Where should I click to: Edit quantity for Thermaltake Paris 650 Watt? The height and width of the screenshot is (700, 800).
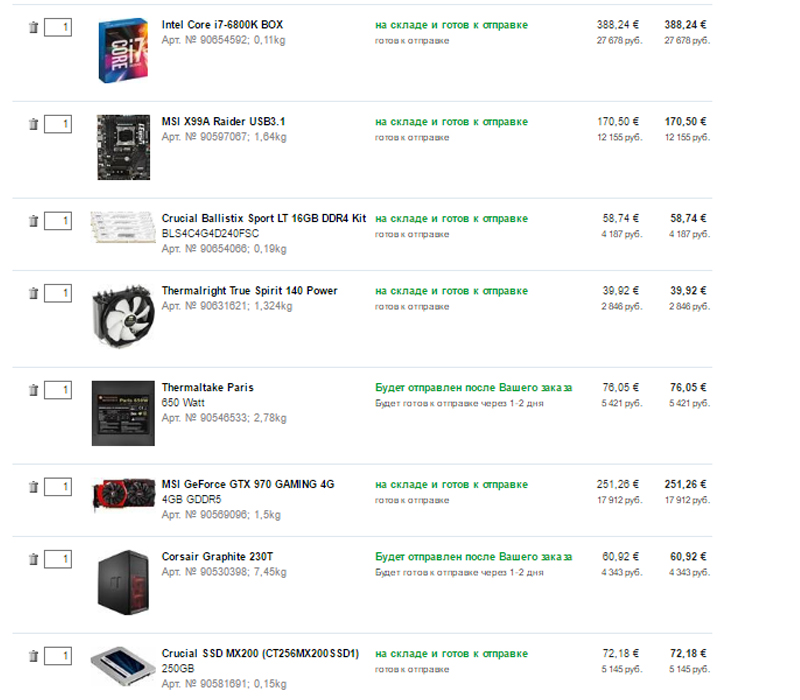(58, 390)
